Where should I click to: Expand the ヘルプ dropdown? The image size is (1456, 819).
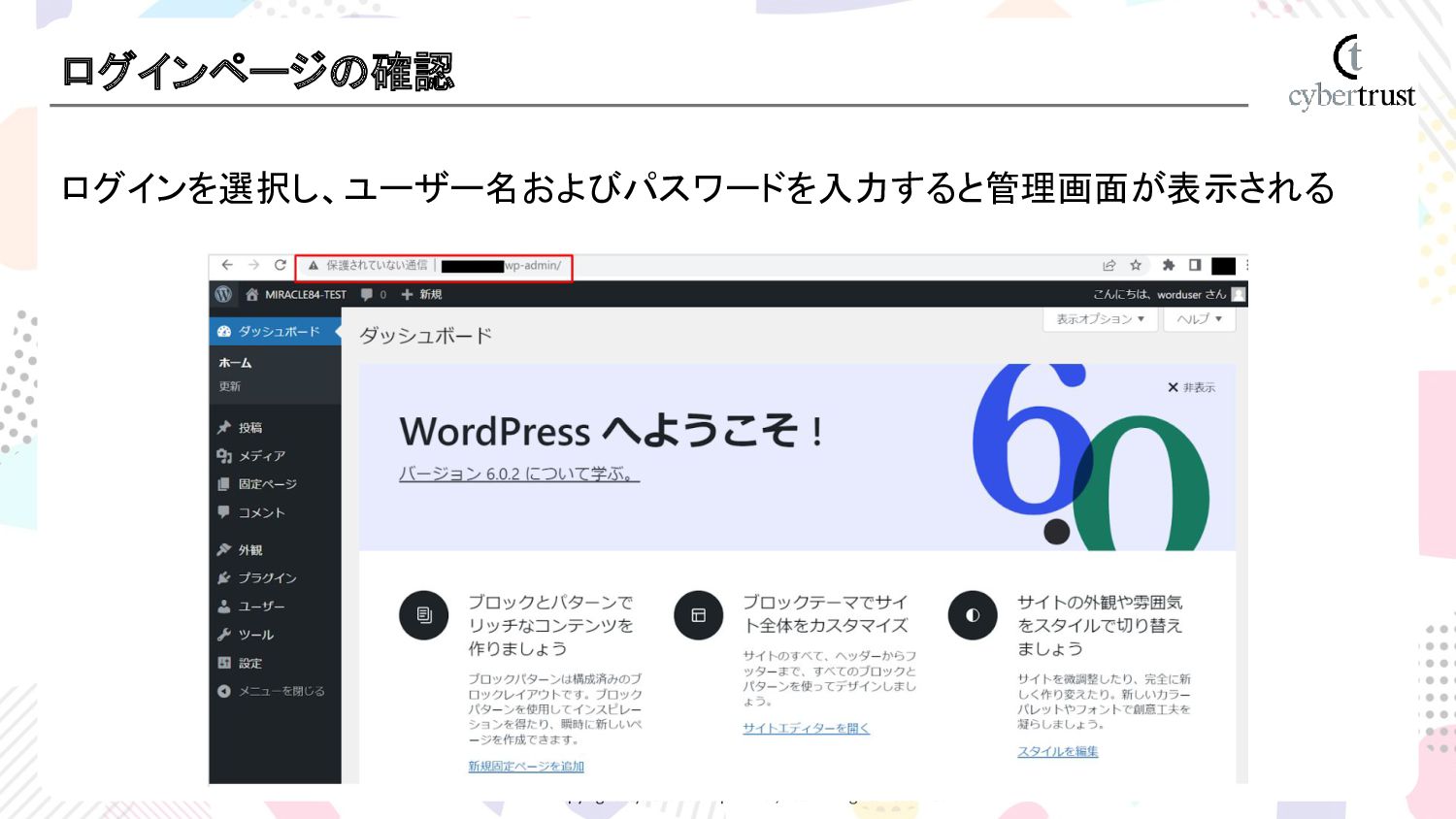[1199, 319]
